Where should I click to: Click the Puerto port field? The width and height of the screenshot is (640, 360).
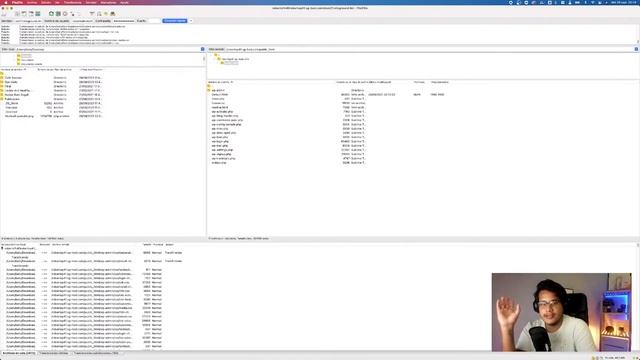[154, 21]
